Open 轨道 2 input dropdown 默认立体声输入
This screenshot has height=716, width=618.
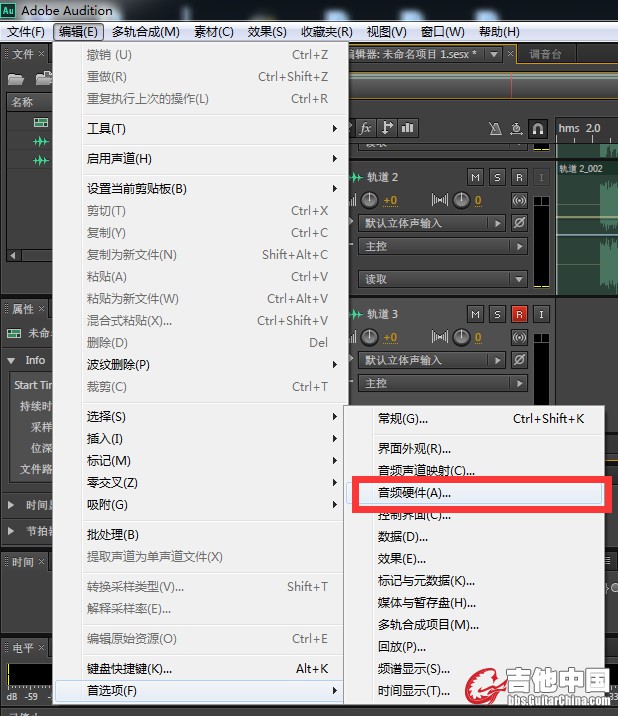(432, 223)
